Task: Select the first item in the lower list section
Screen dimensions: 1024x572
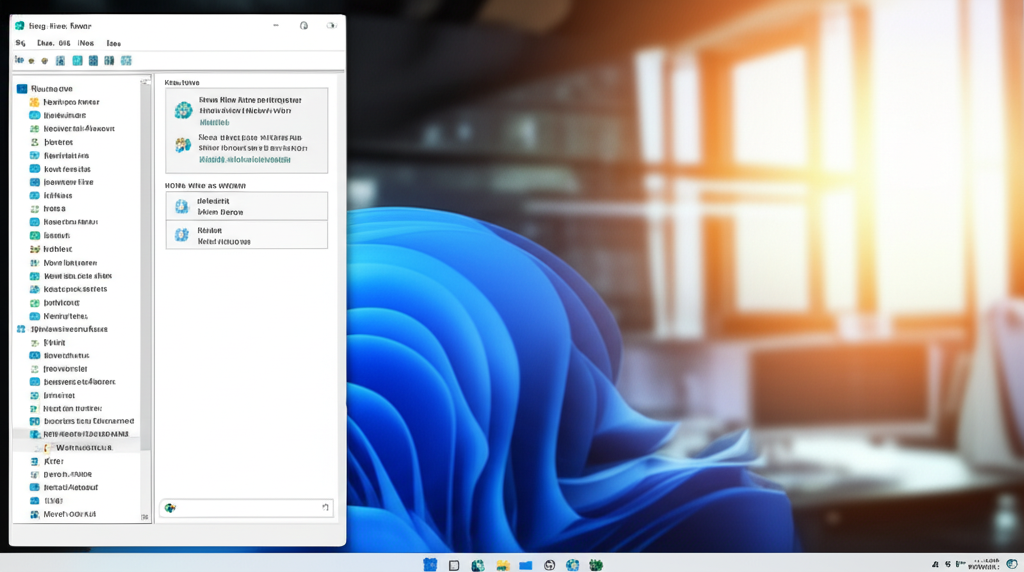Action: click(246, 206)
